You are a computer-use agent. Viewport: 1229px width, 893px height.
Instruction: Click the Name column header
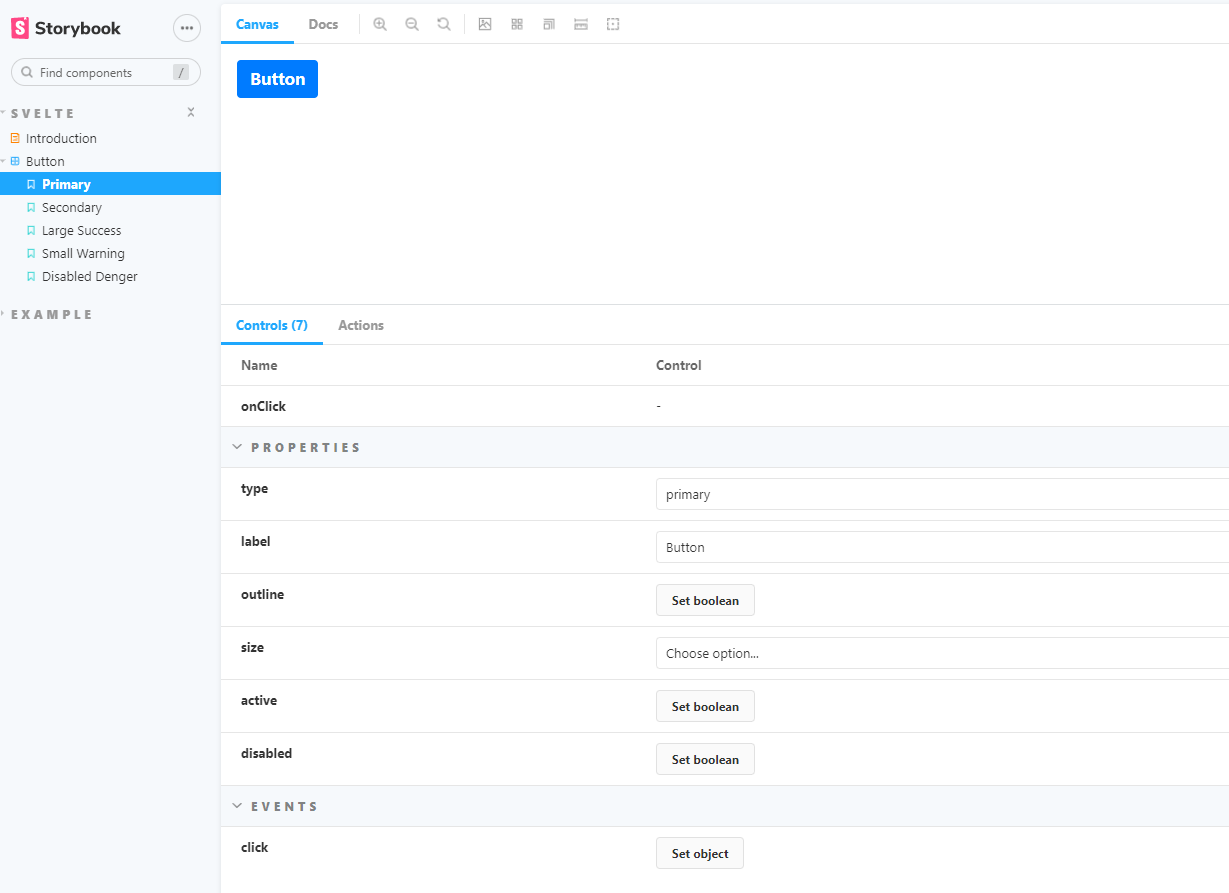(259, 365)
